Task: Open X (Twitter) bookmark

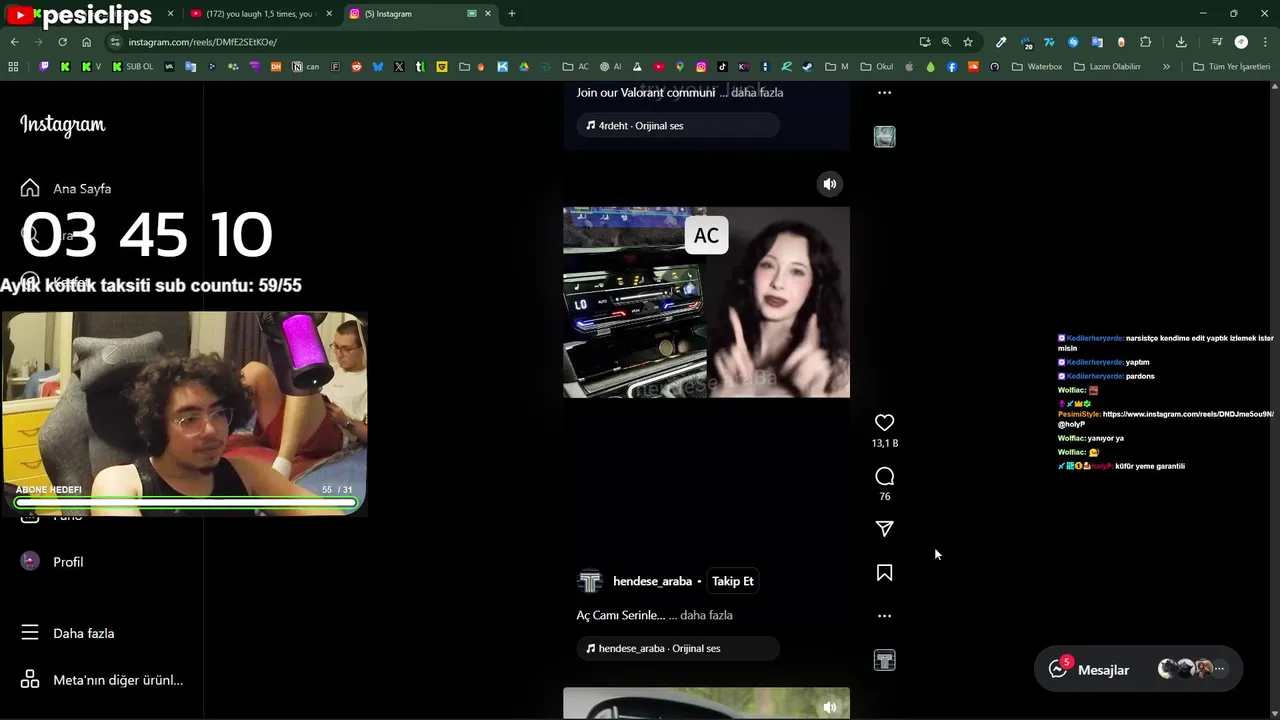Action: click(x=398, y=67)
